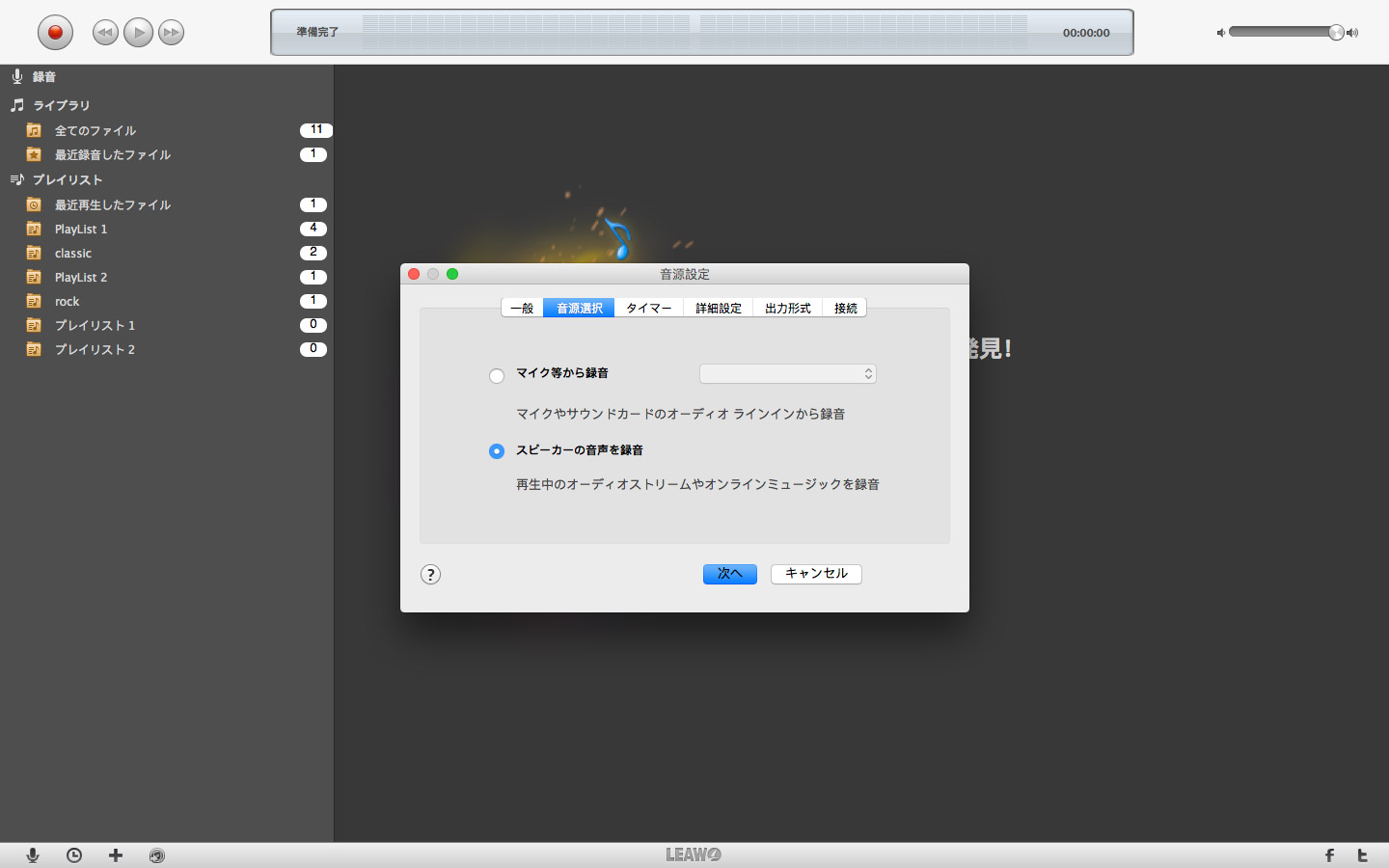1389x868 pixels.
Task: Select the マイク等から録音 radio button
Action: pos(497,376)
